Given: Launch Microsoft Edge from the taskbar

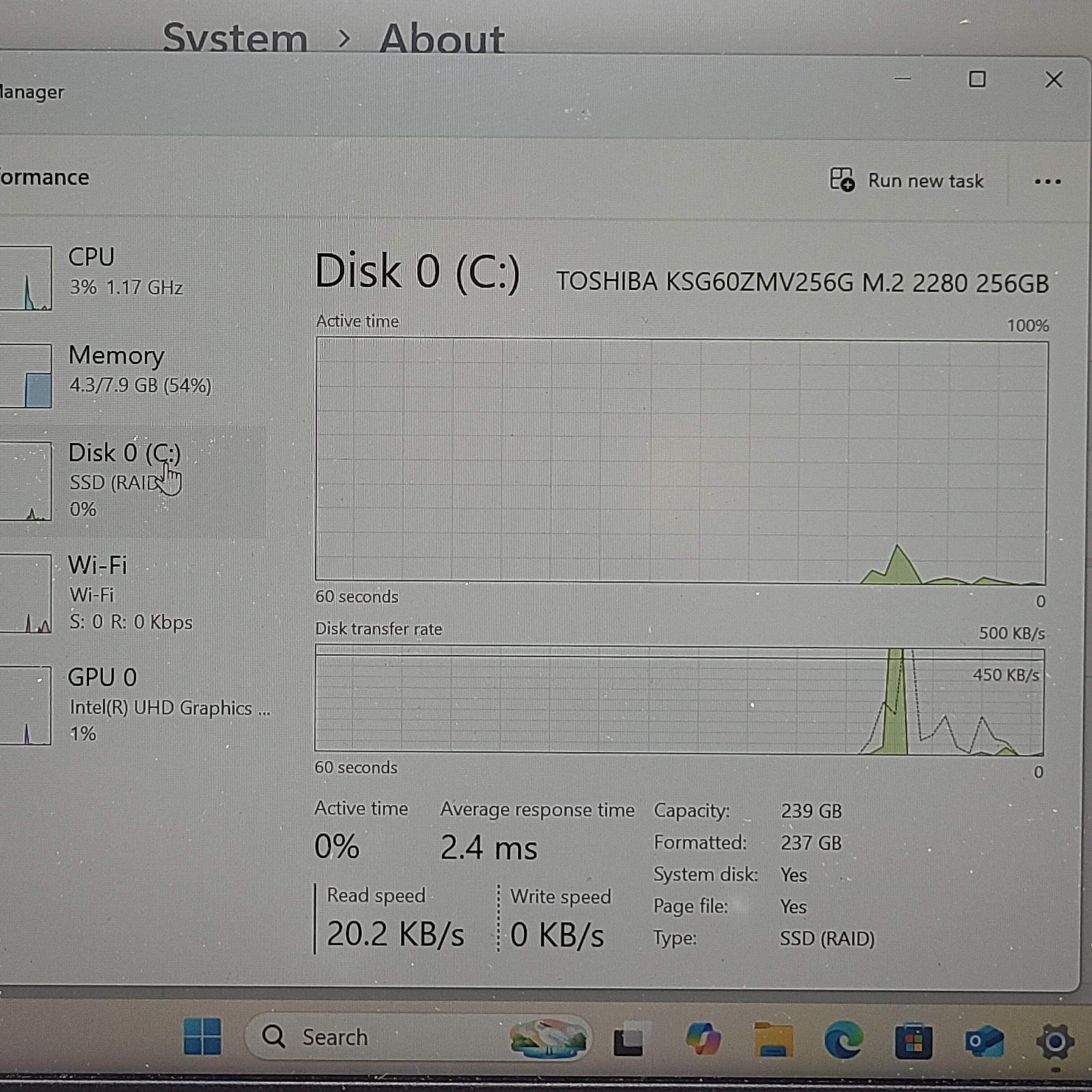Looking at the screenshot, I should tap(844, 1040).
